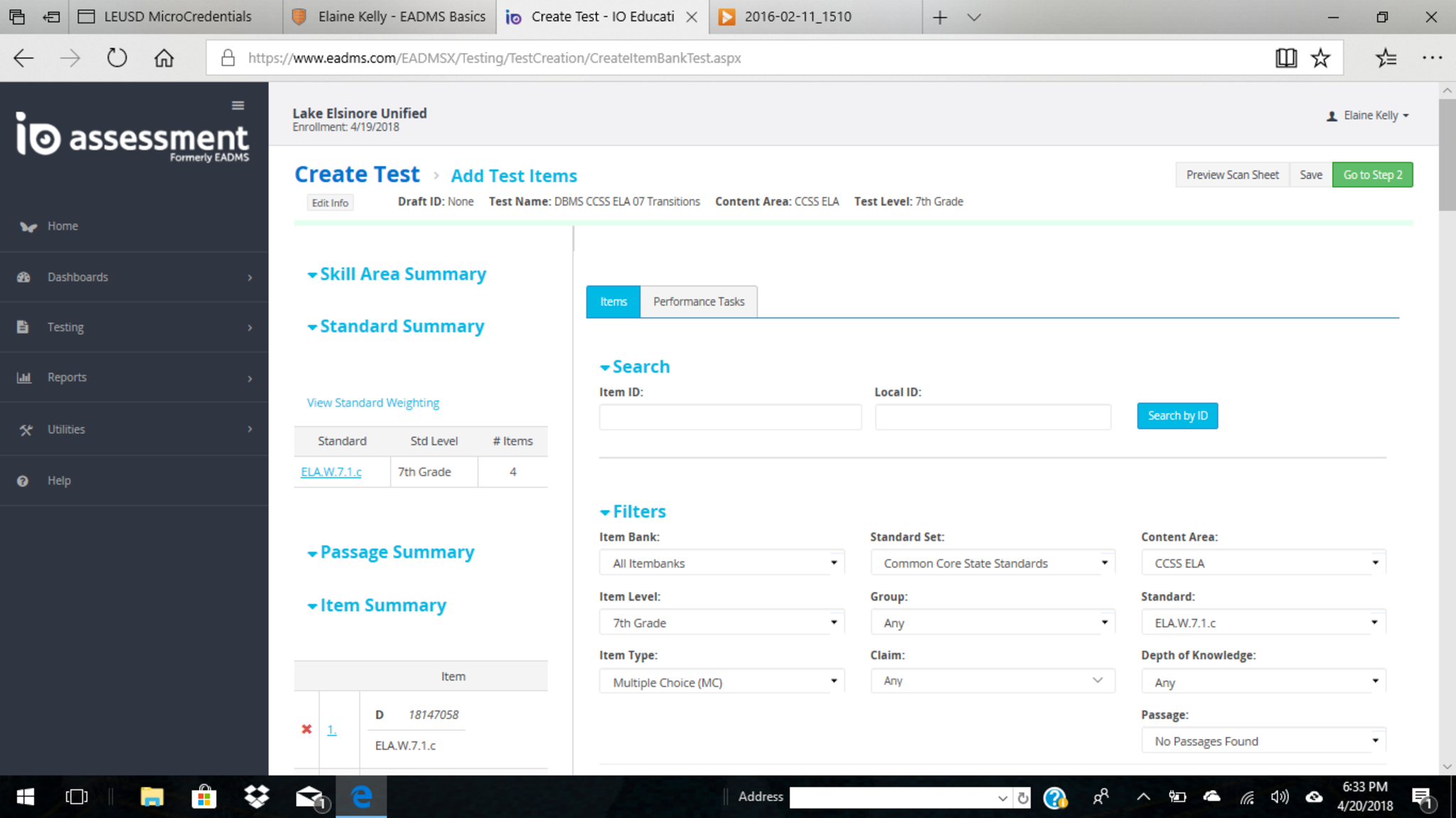Screen dimensions: 1456x818
Task: Click the red X to remove item 1
Action: click(x=306, y=729)
